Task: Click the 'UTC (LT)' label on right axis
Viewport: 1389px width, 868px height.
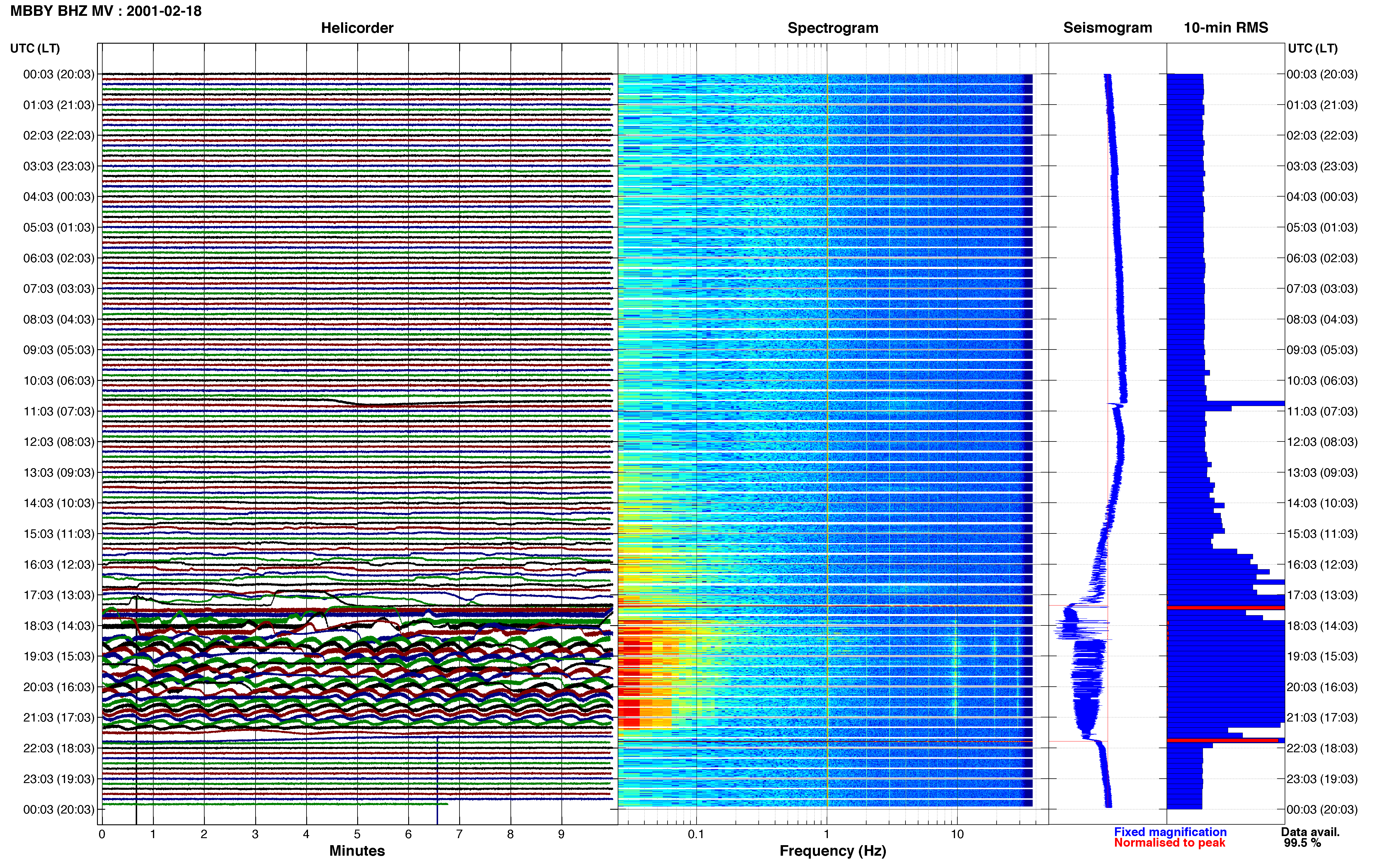Action: point(1313,48)
